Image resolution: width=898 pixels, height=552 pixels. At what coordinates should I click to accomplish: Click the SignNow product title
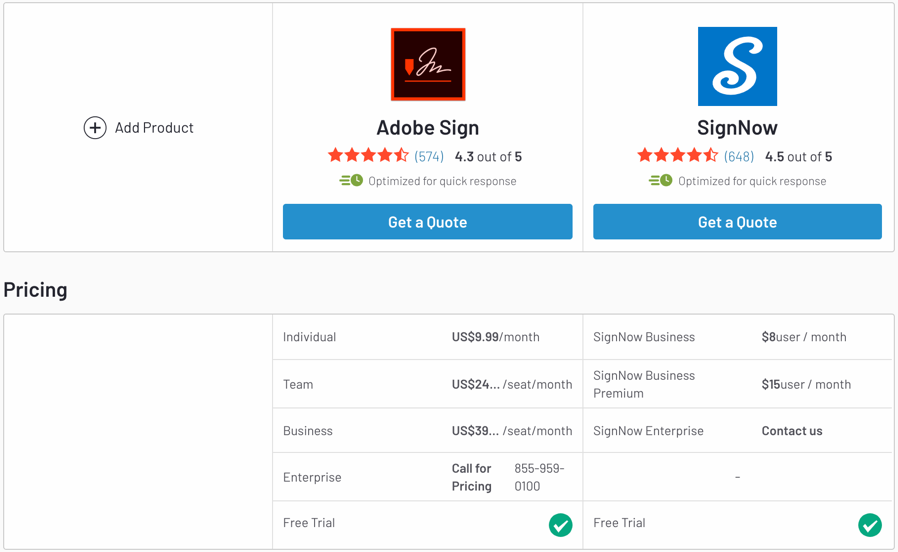point(737,128)
